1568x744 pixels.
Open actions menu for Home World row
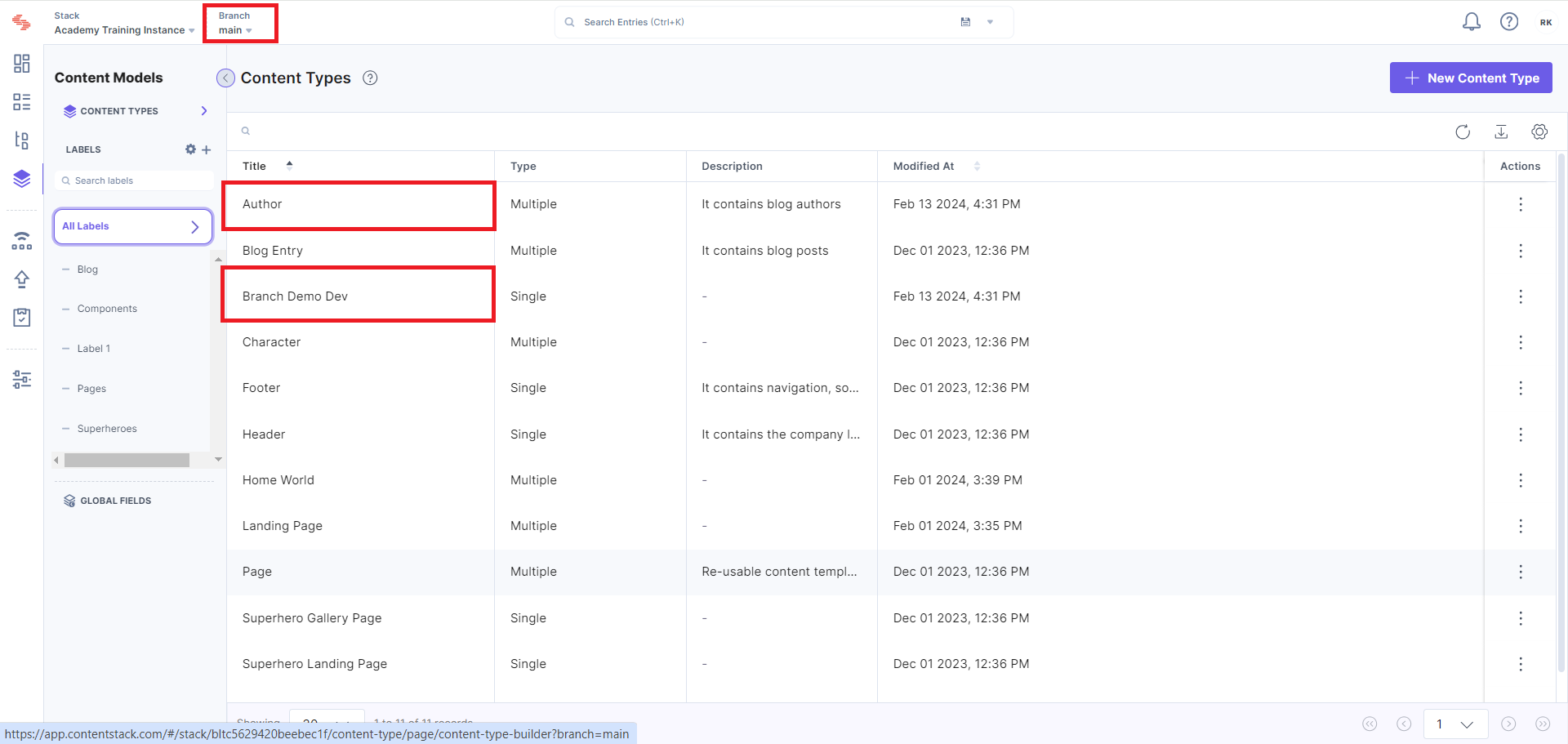1521,480
